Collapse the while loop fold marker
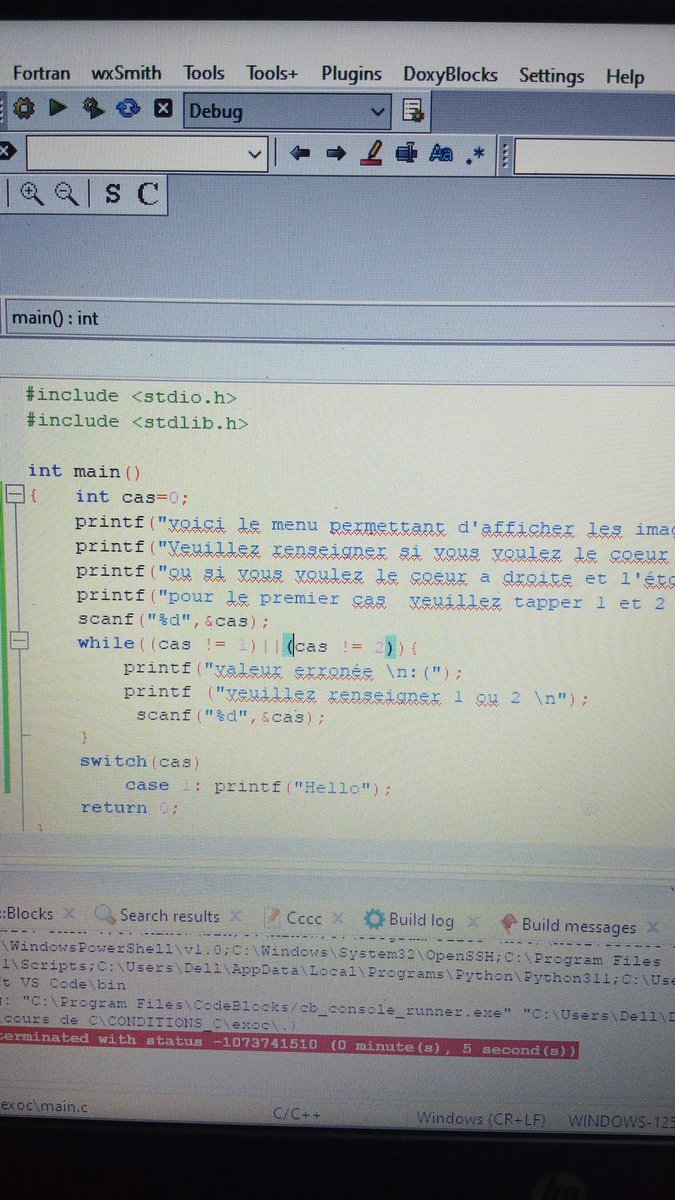675x1200 pixels. (x=18, y=642)
